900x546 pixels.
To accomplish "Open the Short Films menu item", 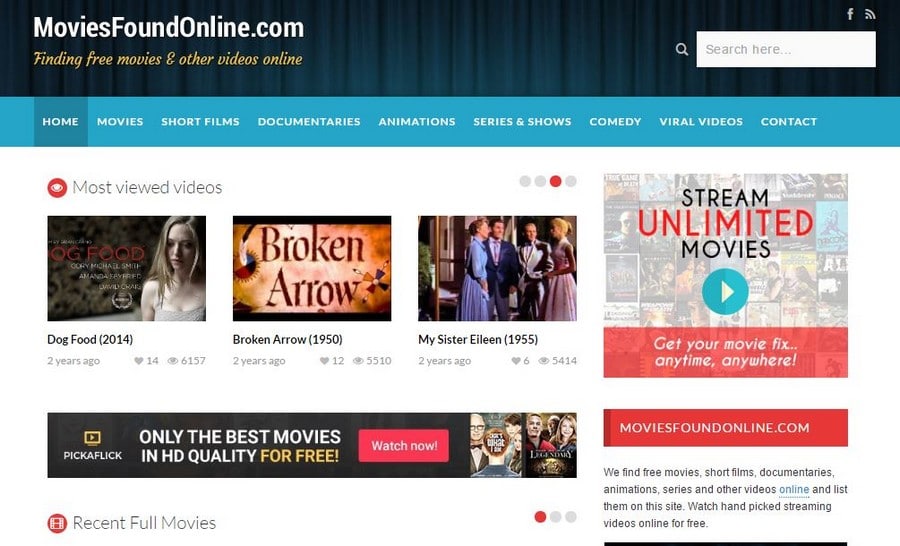I will 200,122.
